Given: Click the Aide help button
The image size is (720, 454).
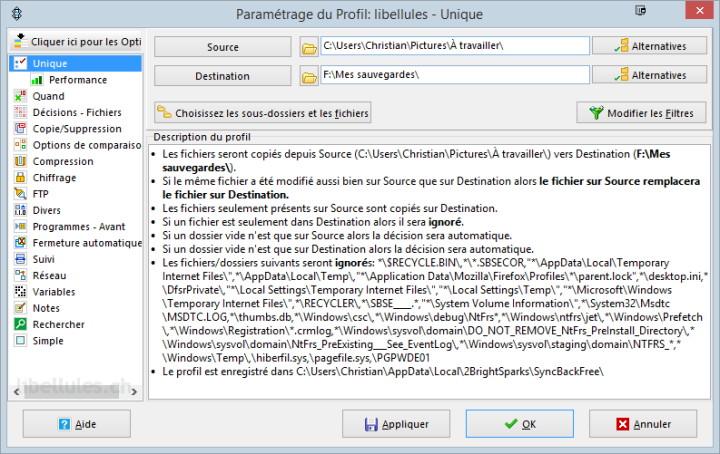Looking at the screenshot, I should point(77,424).
